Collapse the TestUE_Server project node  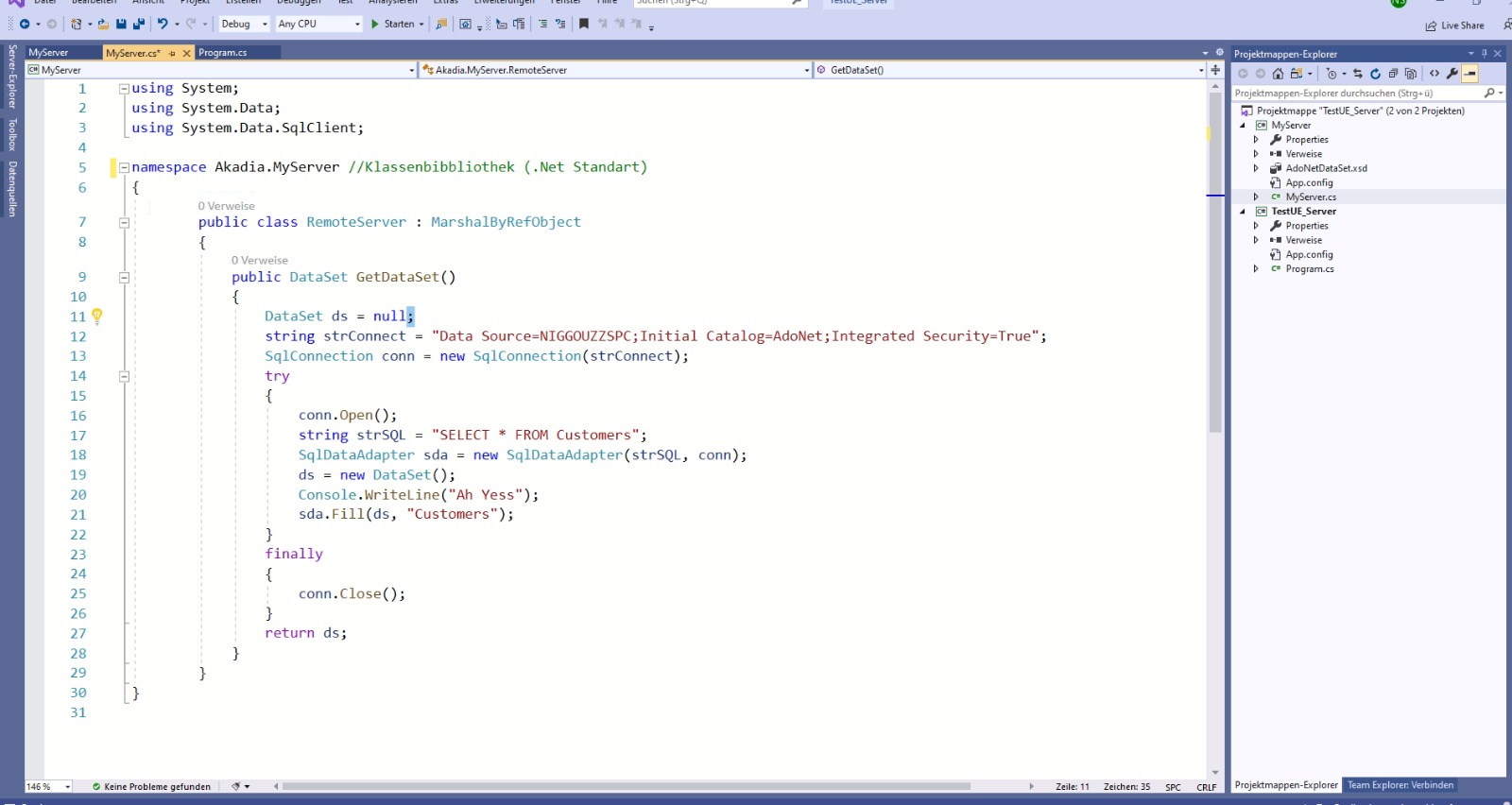[x=1243, y=212]
